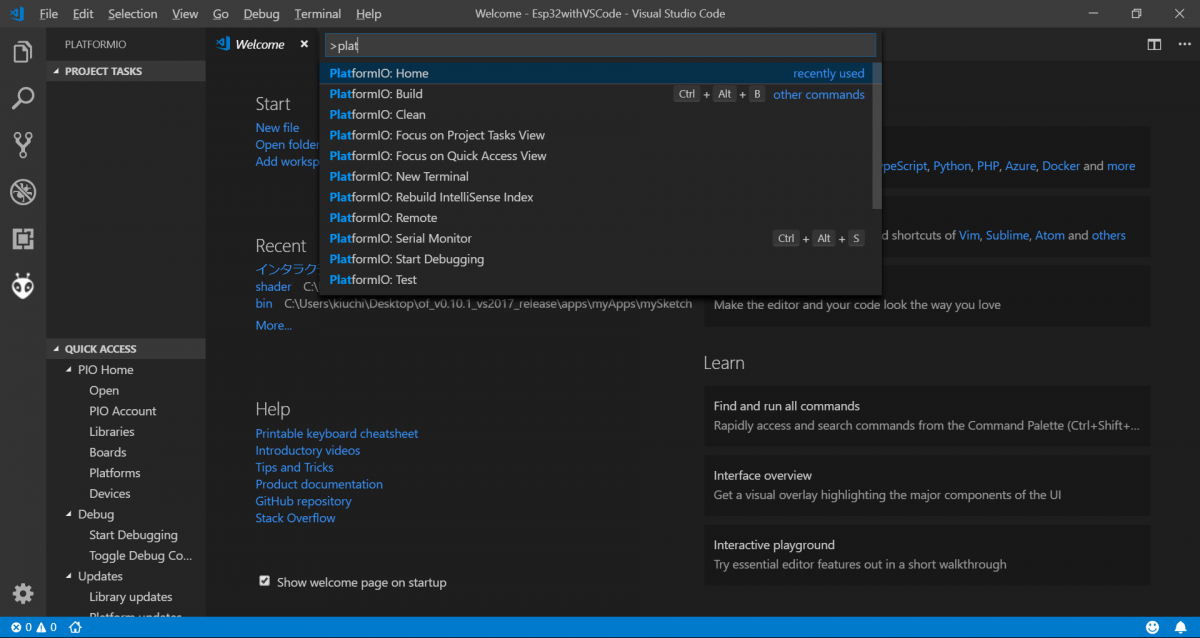The height and width of the screenshot is (638, 1200).
Task: Collapse the Debug tree node
Action: pyautogui.click(x=69, y=514)
